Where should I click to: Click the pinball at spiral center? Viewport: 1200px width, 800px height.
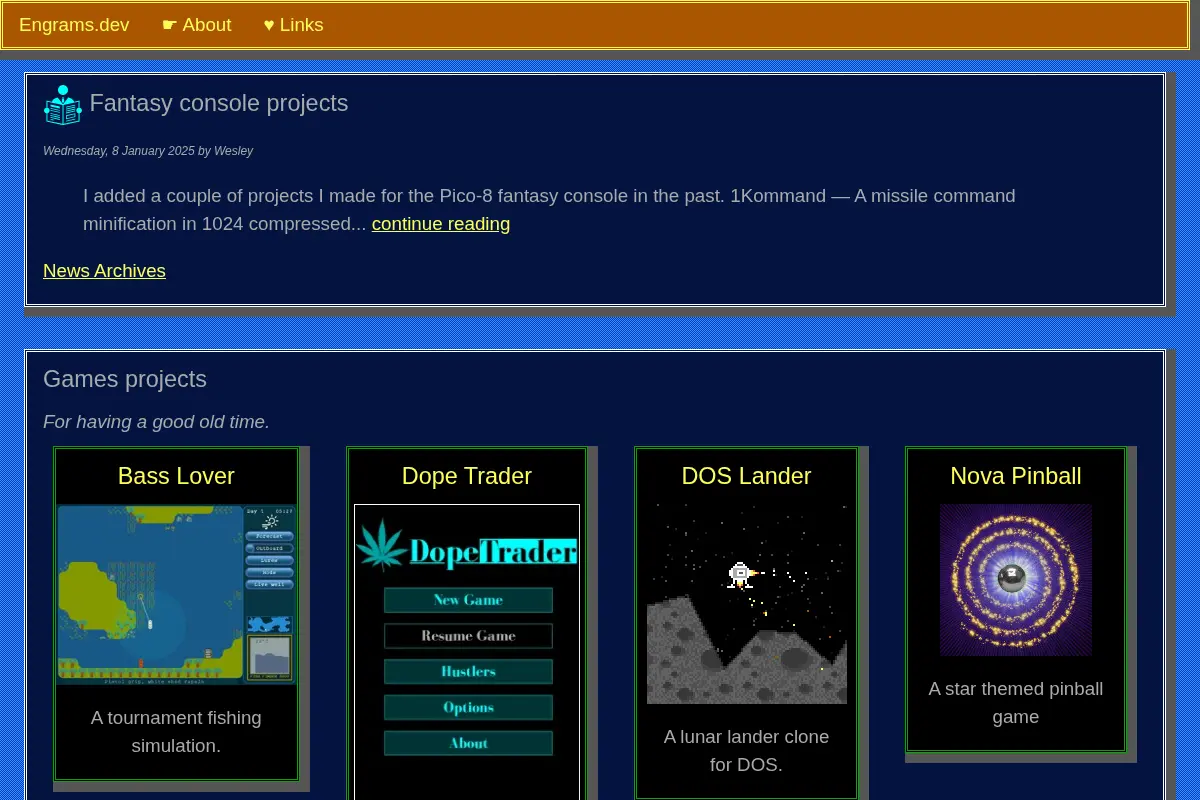1012,578
